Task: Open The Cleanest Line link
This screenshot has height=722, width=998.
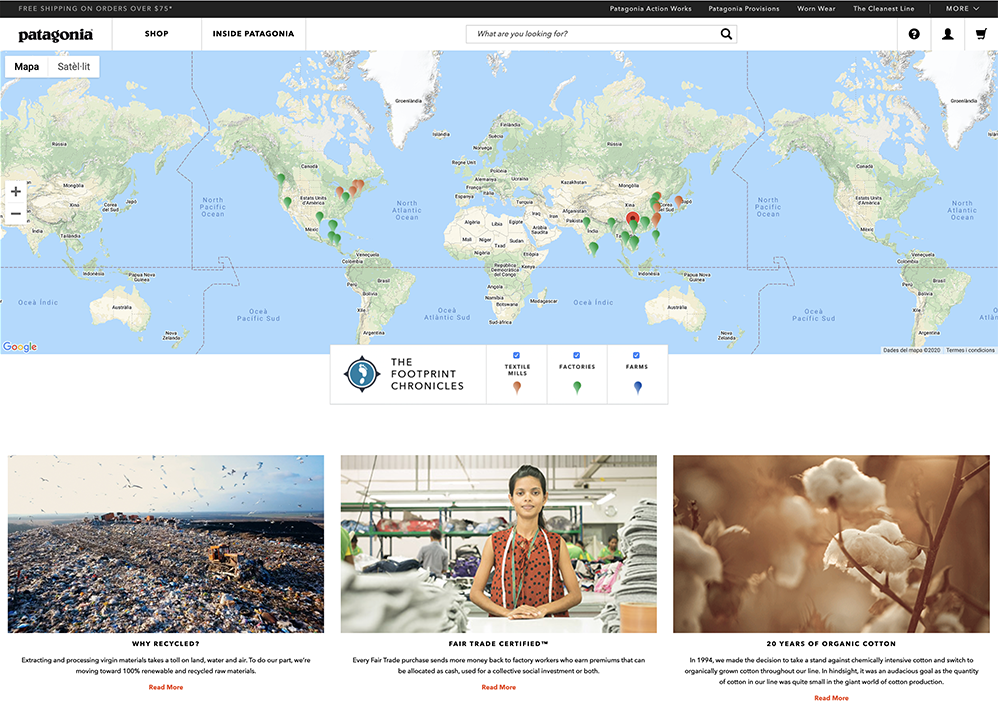Action: [883, 8]
